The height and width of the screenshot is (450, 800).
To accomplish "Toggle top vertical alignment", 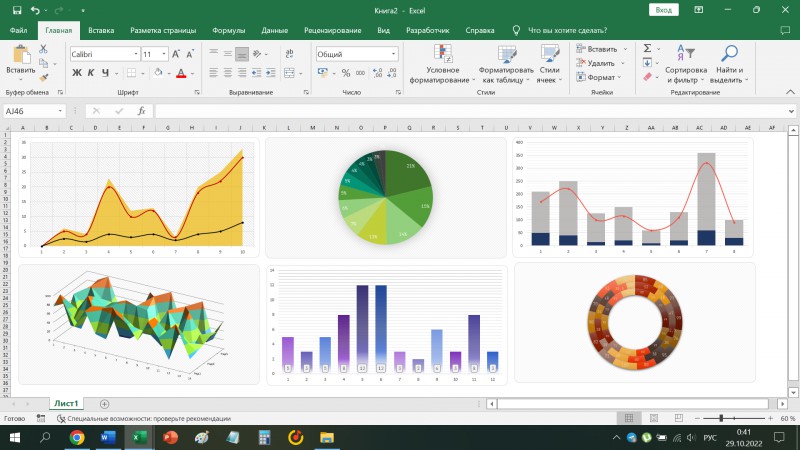I will click(213, 54).
